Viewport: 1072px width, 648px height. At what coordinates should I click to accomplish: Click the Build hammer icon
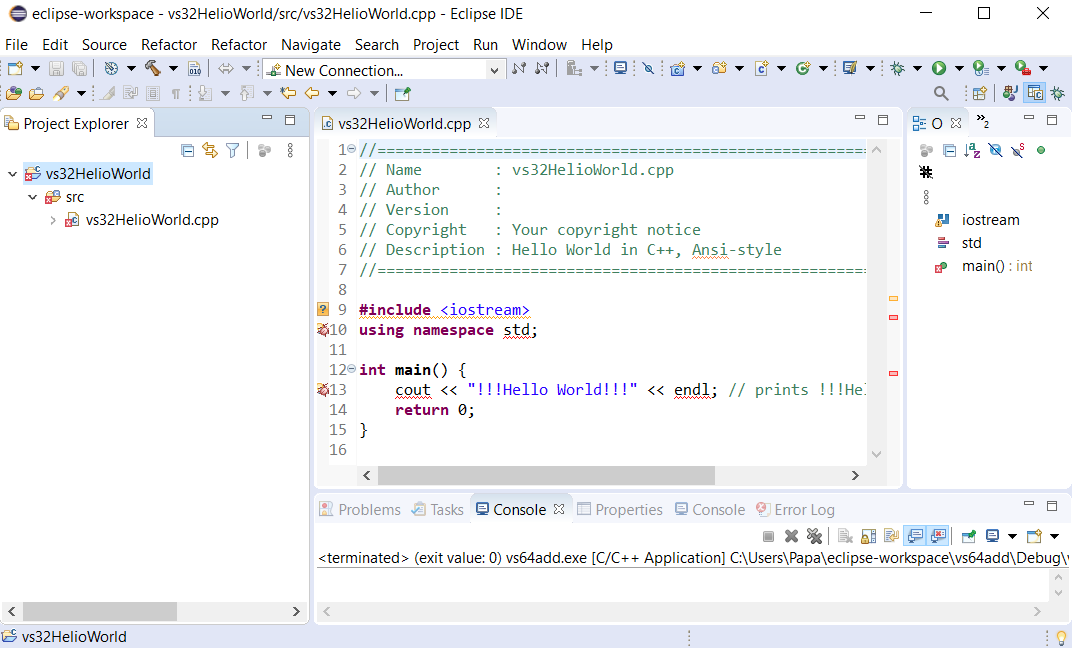(x=152, y=68)
